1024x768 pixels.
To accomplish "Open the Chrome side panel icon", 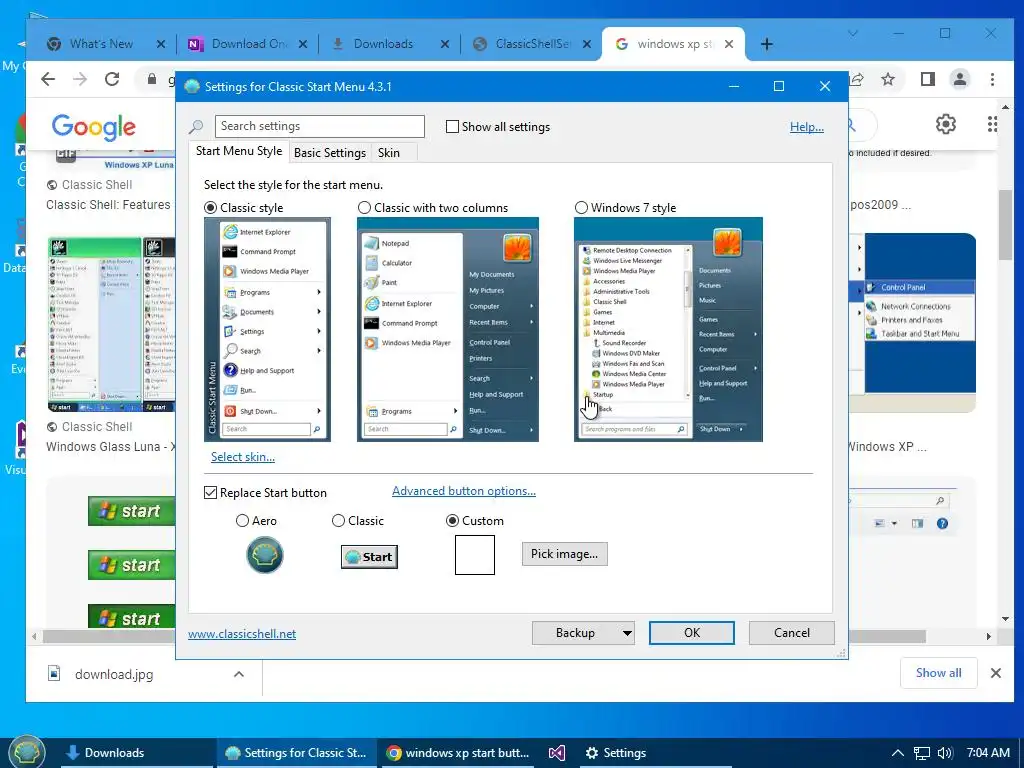I will point(927,79).
